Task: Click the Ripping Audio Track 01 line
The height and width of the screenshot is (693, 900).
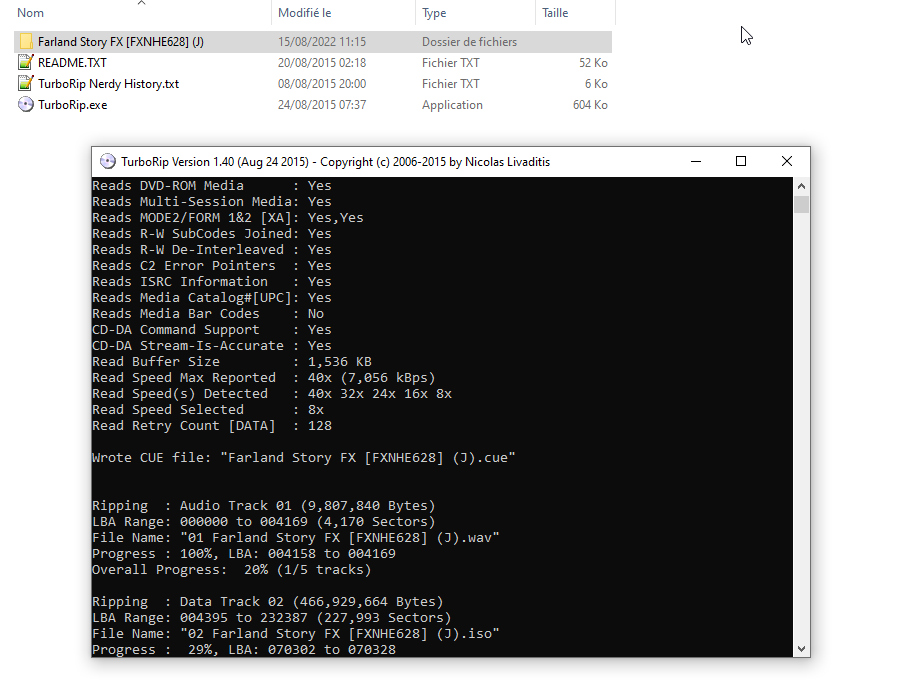Action: click(264, 506)
